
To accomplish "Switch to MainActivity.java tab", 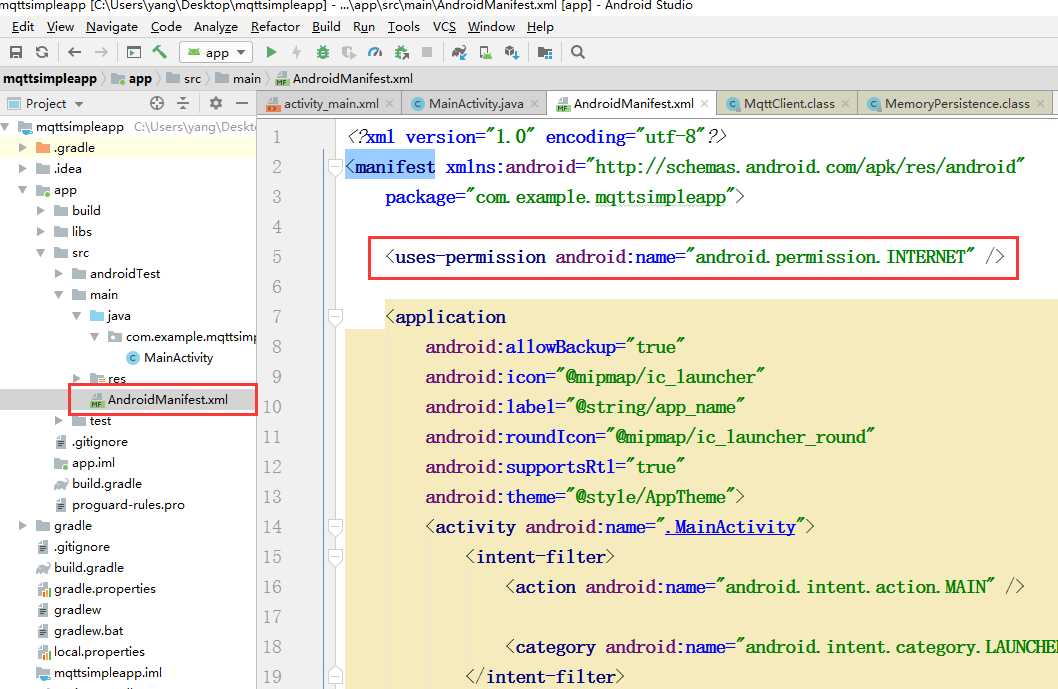I will click(x=476, y=103).
